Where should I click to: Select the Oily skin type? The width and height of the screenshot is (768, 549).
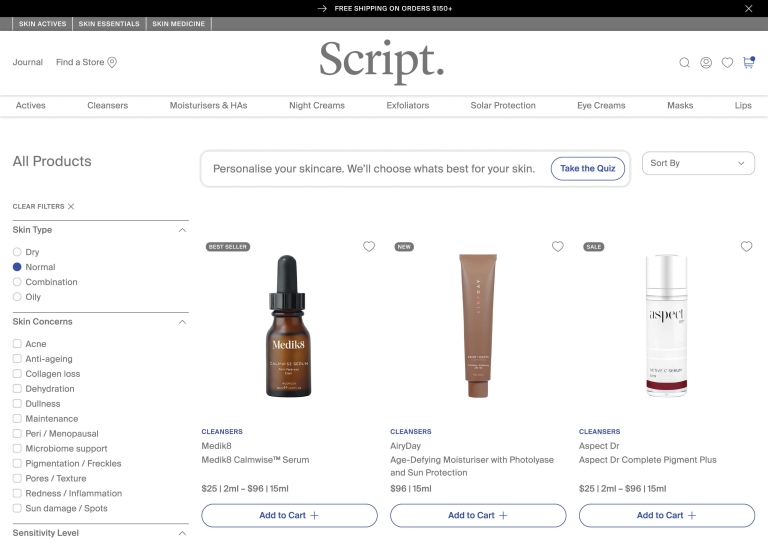coord(17,297)
